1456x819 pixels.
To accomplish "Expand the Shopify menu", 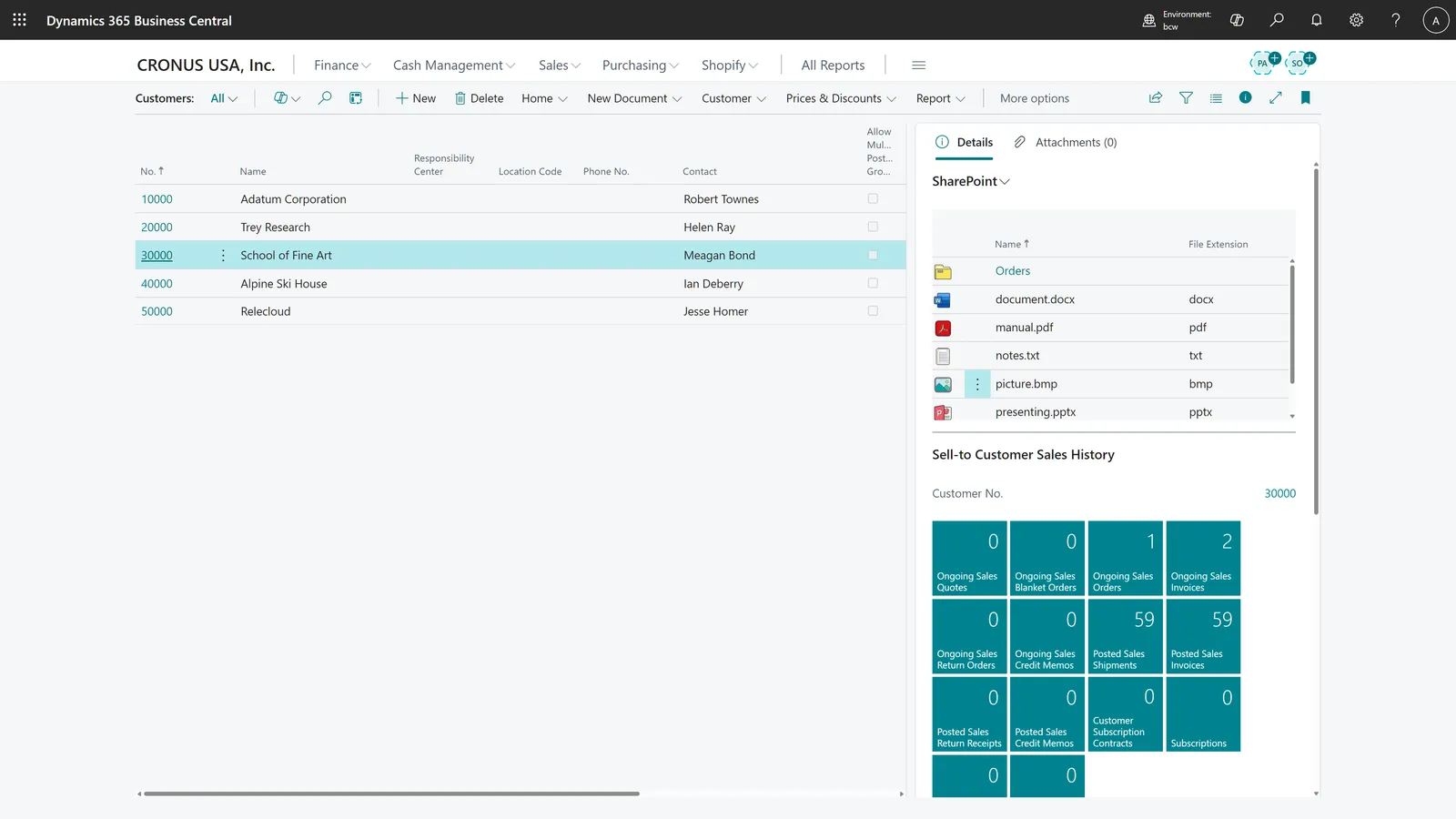I will point(730,66).
